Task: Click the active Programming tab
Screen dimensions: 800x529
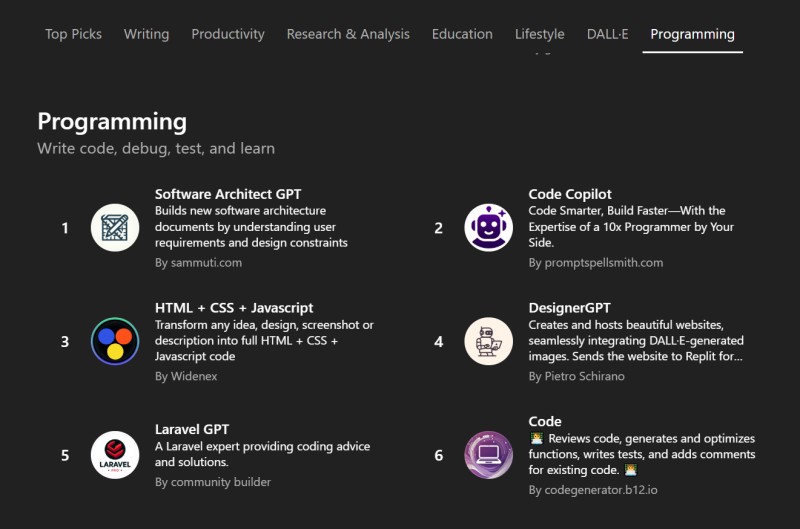Action: [692, 34]
